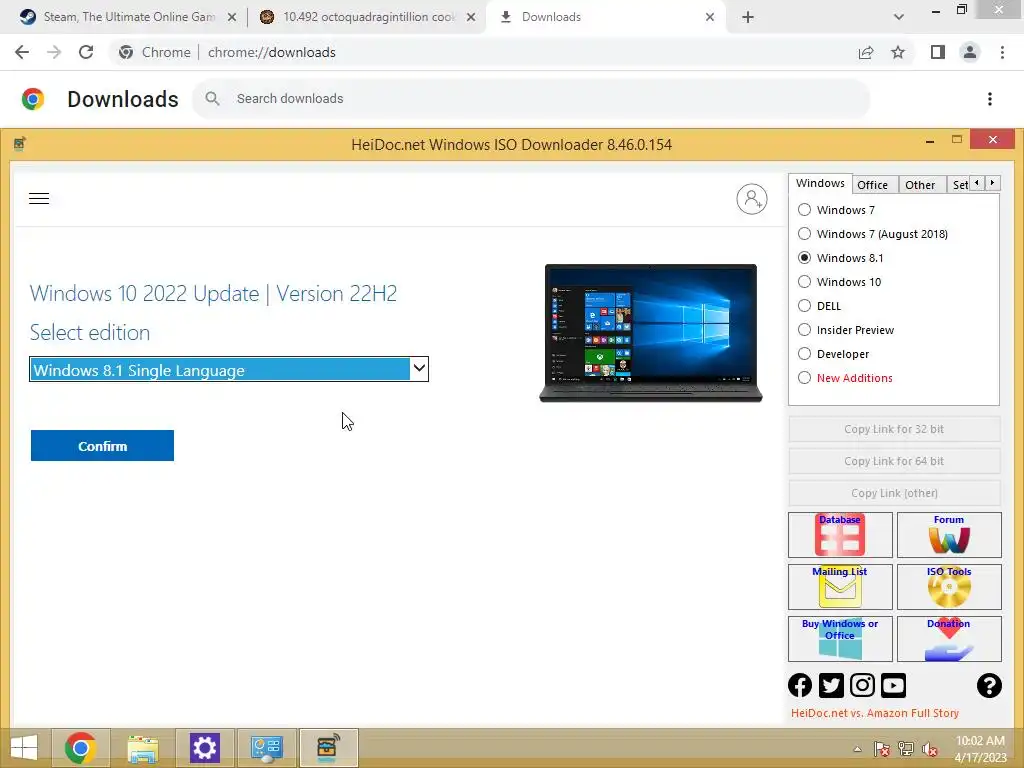The image size is (1024, 768).
Task: Bookmark this page with the star icon
Action: pos(898,52)
